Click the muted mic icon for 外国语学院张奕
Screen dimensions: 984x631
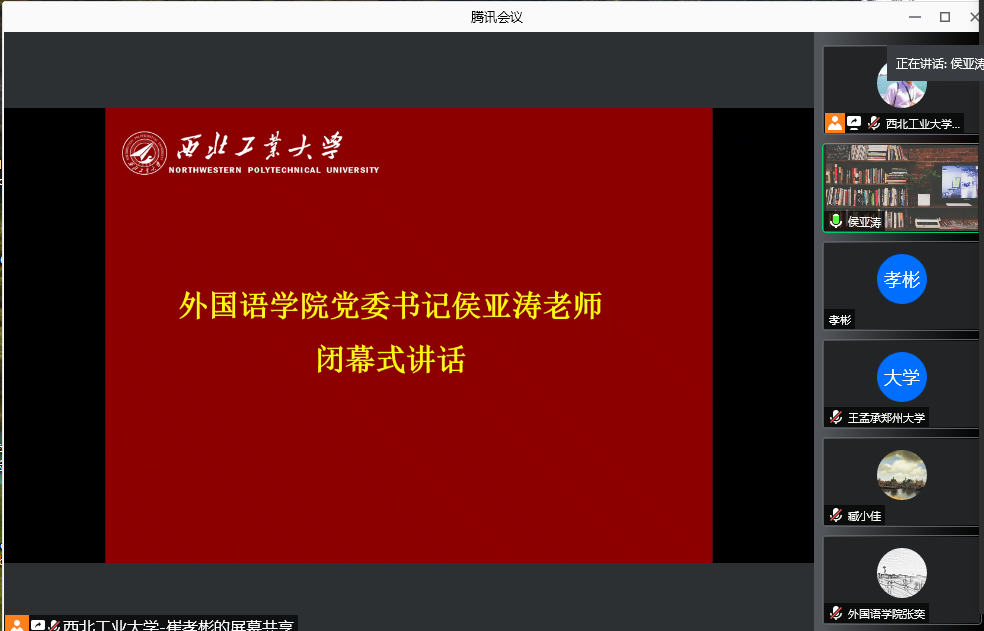(x=836, y=613)
